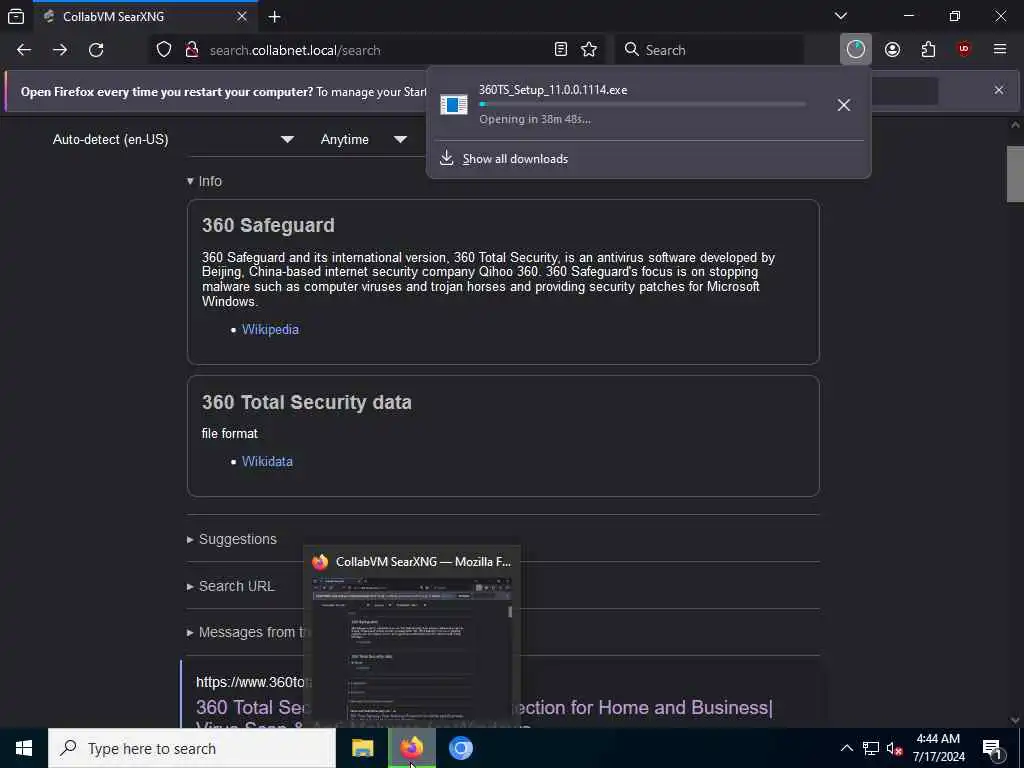Open the muted volume tray icon
Viewport: 1024px width, 768px height.
click(x=894, y=748)
